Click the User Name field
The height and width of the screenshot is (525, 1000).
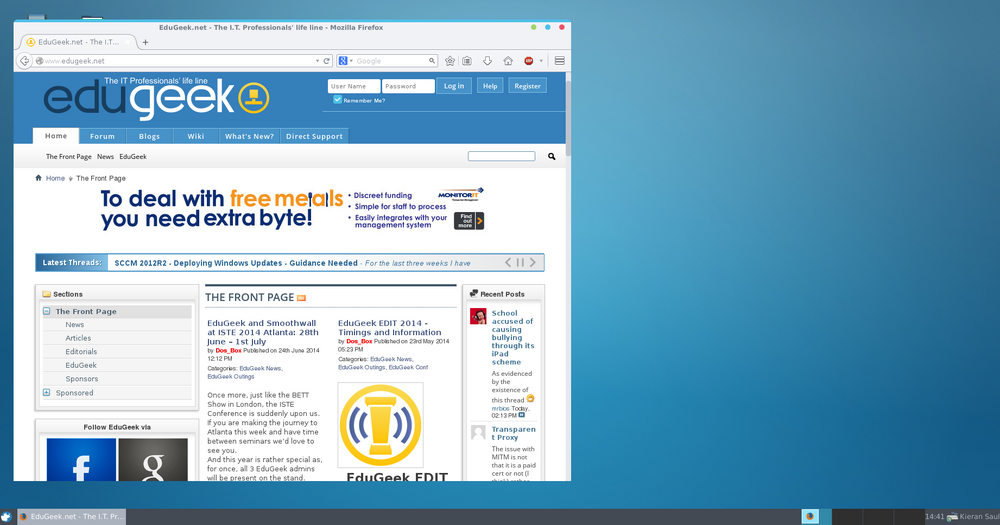pyautogui.click(x=354, y=86)
